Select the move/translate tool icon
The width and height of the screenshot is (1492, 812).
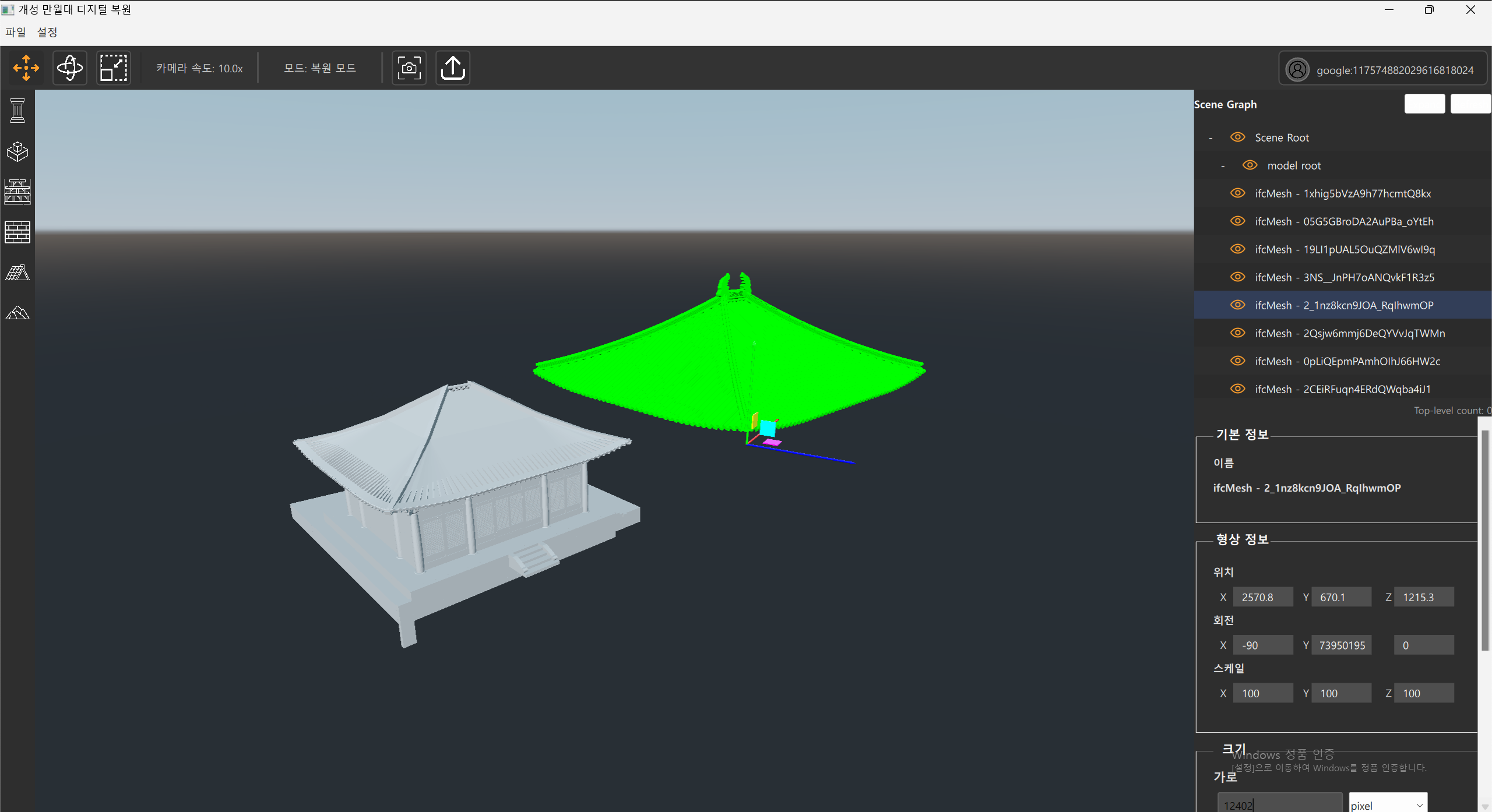26,68
